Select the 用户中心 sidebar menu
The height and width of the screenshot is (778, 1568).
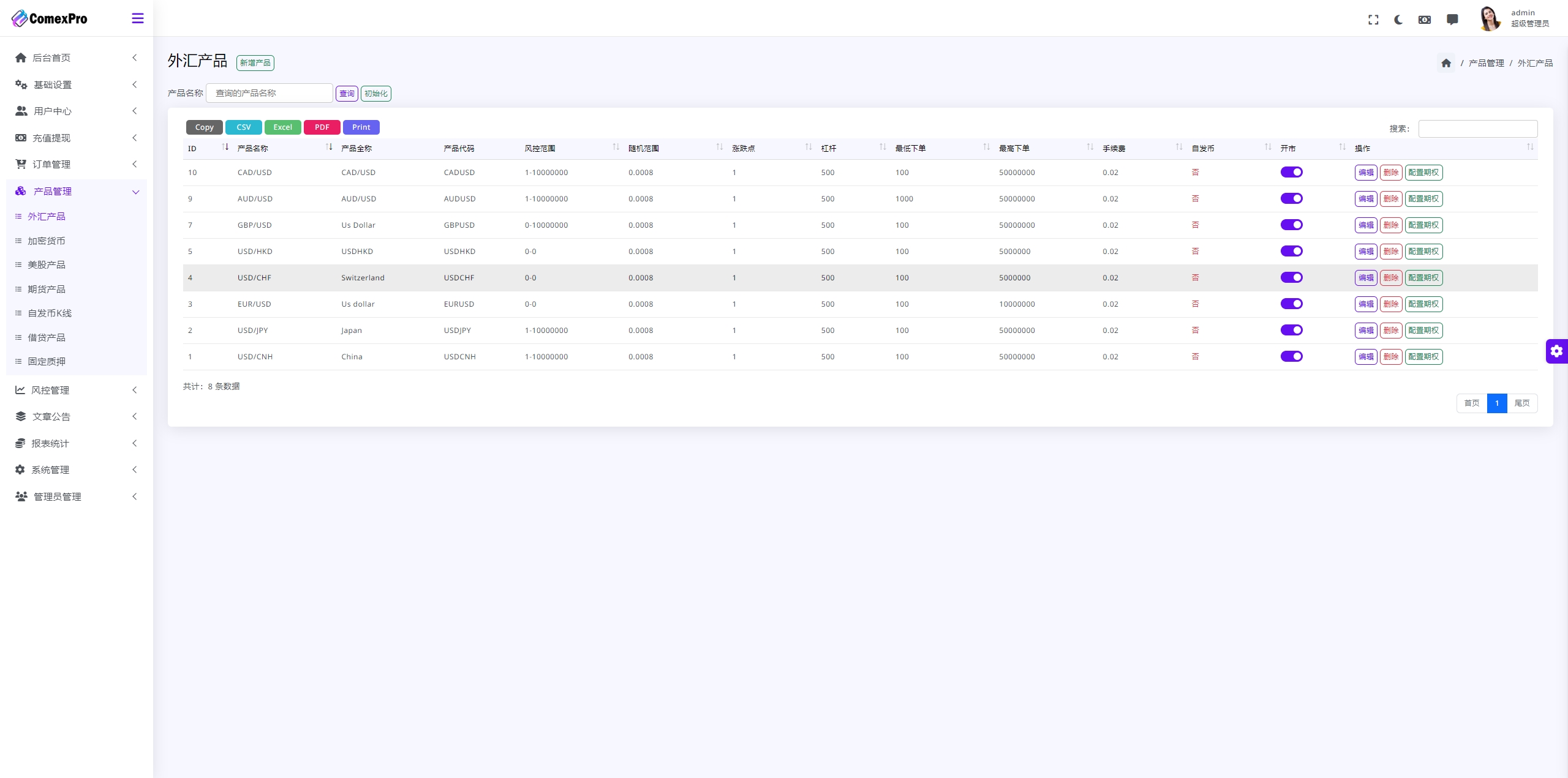pos(75,111)
